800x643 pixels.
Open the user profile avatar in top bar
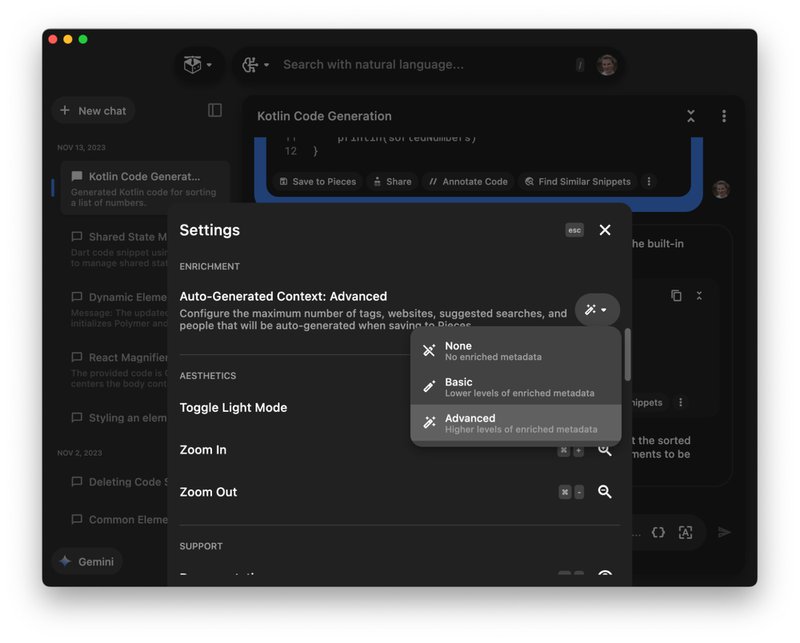point(607,65)
